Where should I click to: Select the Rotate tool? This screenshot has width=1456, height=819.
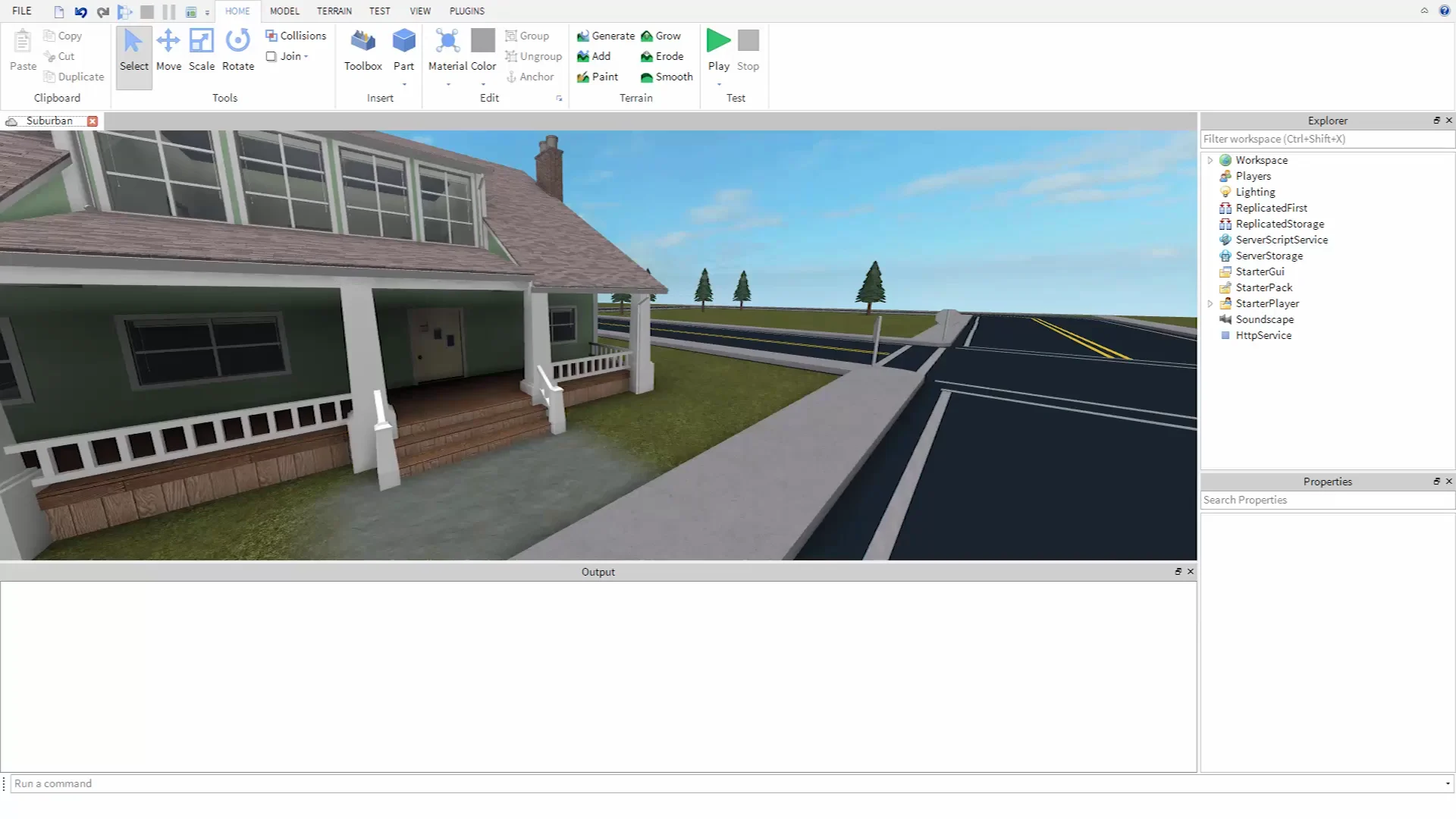point(238,51)
